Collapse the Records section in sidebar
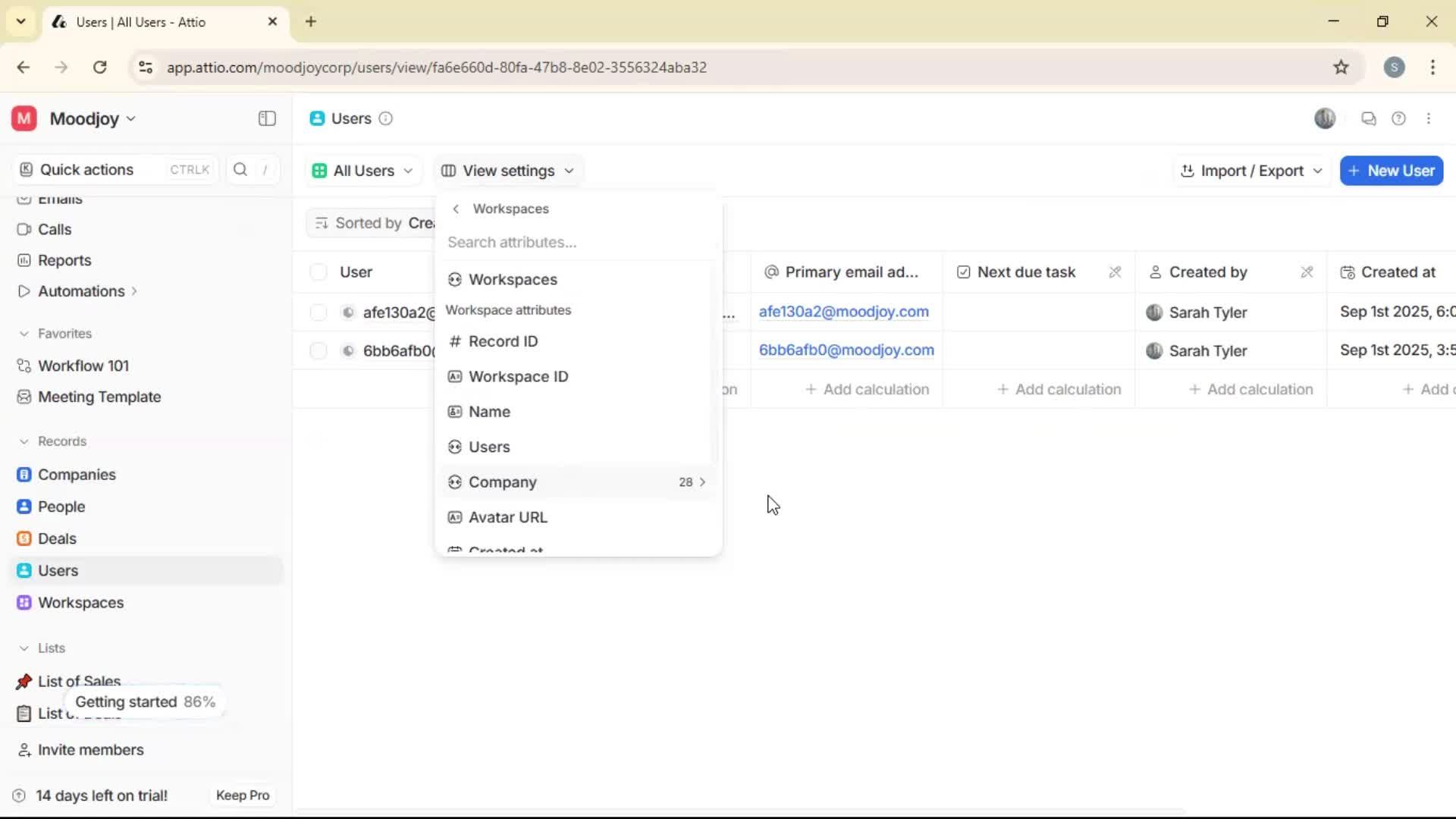 [x=24, y=441]
